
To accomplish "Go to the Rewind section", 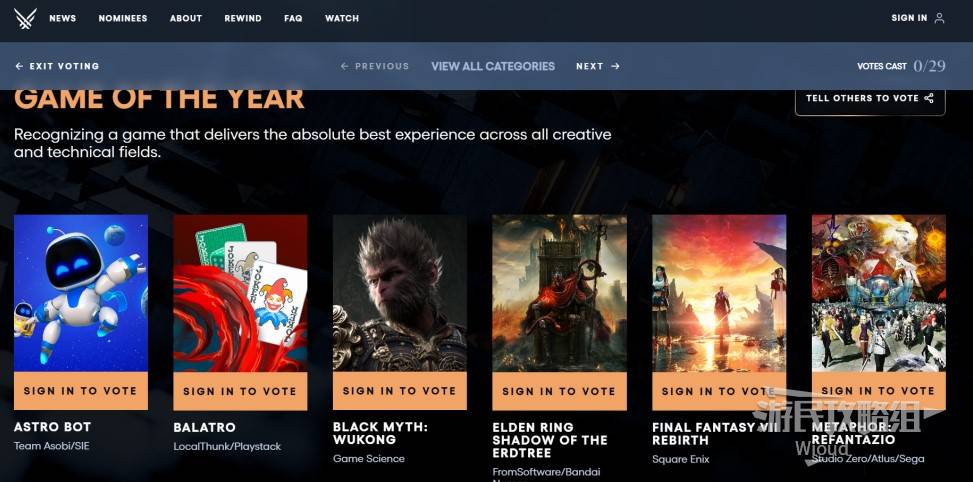I will pyautogui.click(x=243, y=18).
